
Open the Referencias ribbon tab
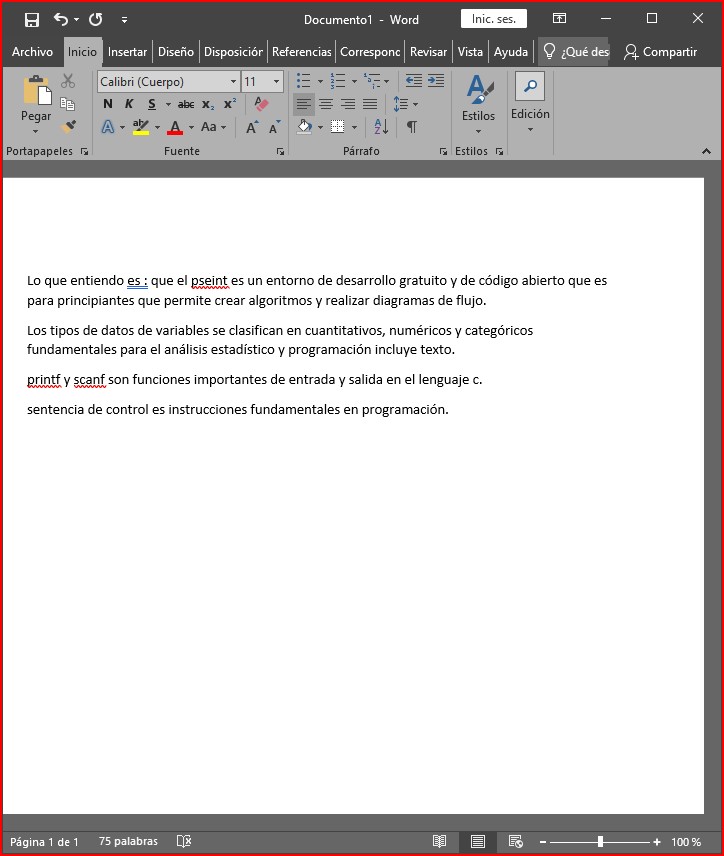coord(301,52)
